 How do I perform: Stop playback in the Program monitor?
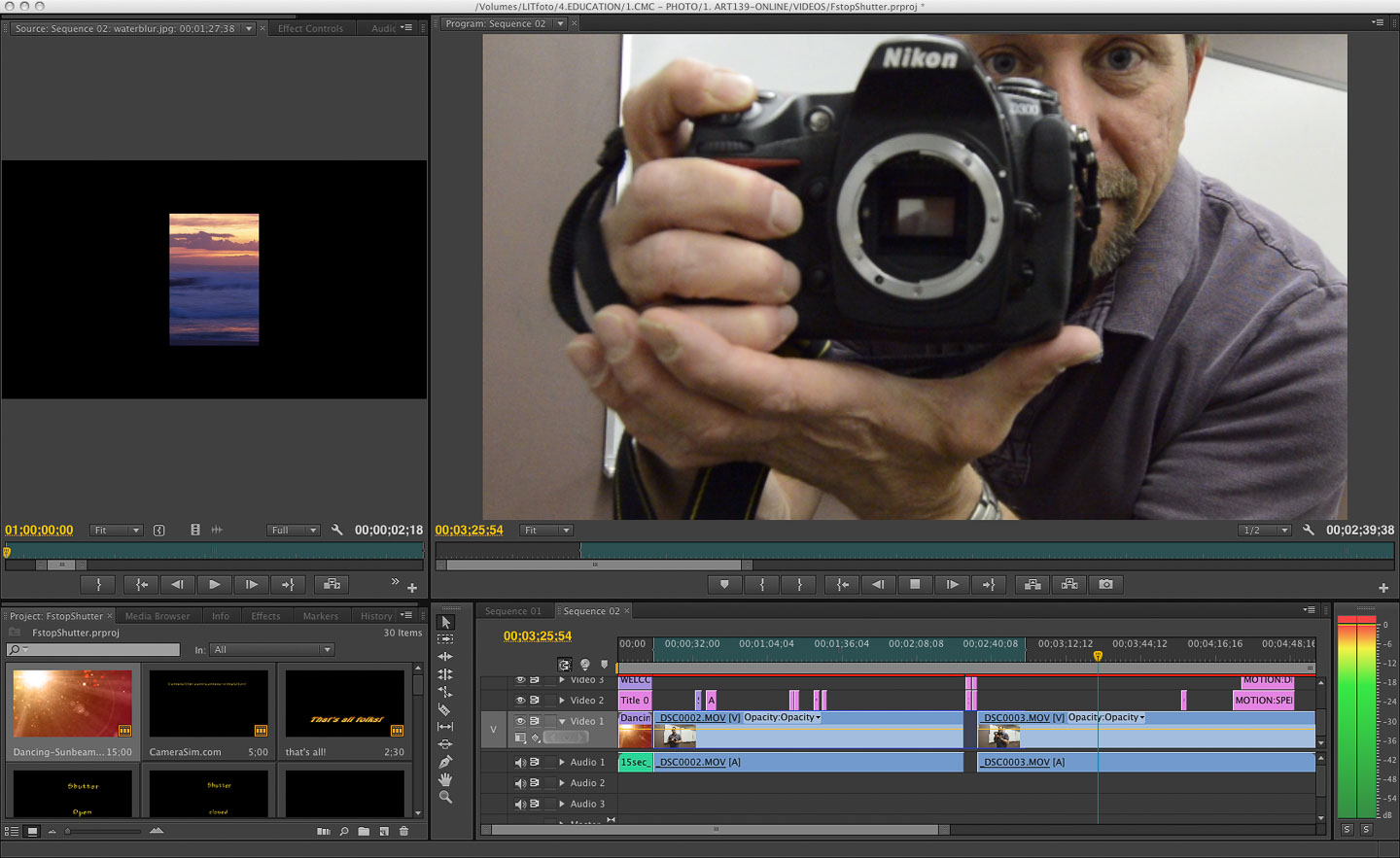(915, 584)
